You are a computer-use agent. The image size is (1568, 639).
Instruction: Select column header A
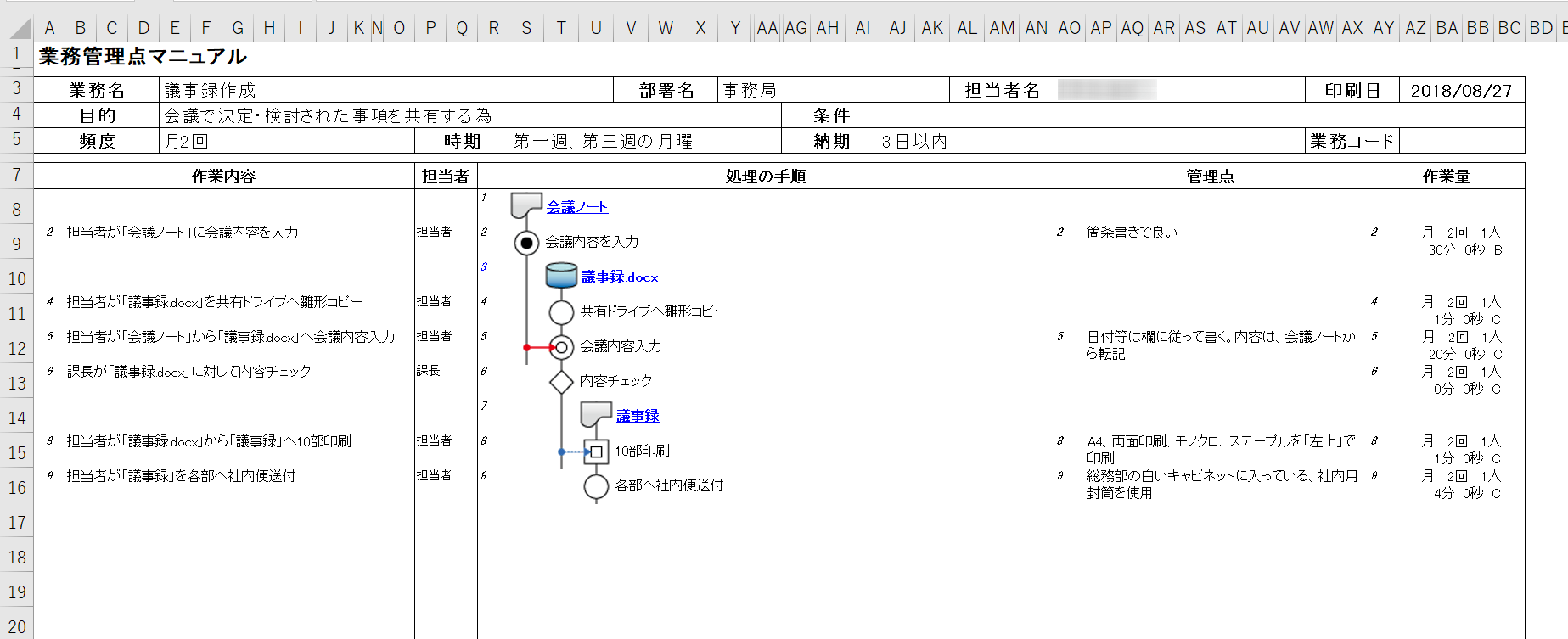[49, 28]
